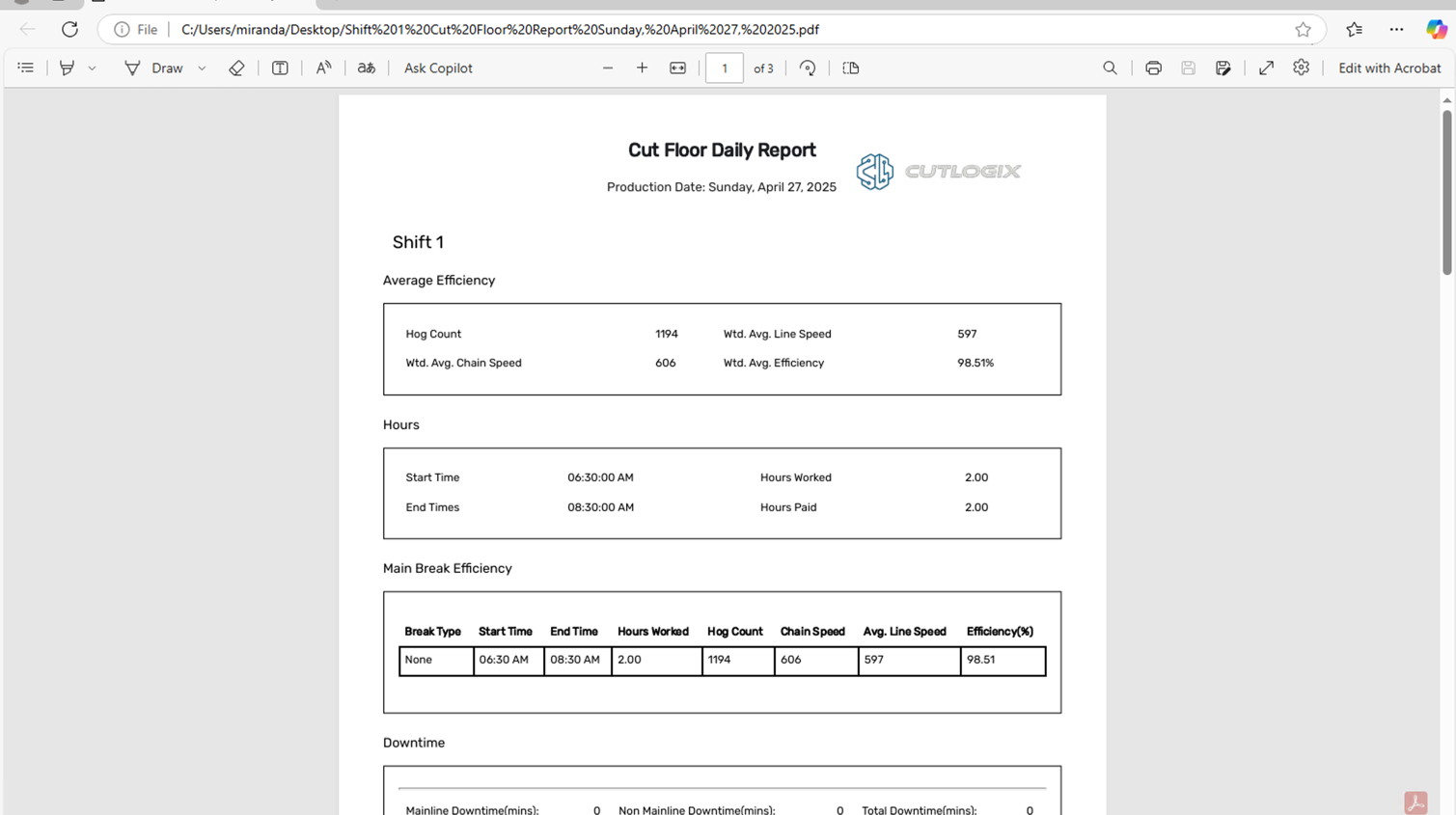Click the page number input field
The image size is (1456, 815).
click(725, 68)
